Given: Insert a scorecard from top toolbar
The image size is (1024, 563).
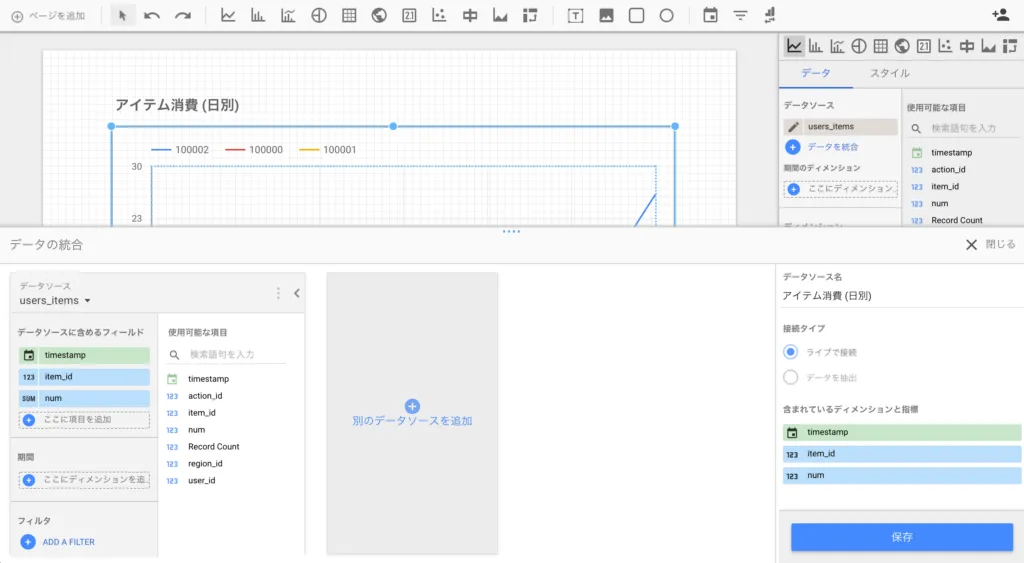Looking at the screenshot, I should (409, 16).
